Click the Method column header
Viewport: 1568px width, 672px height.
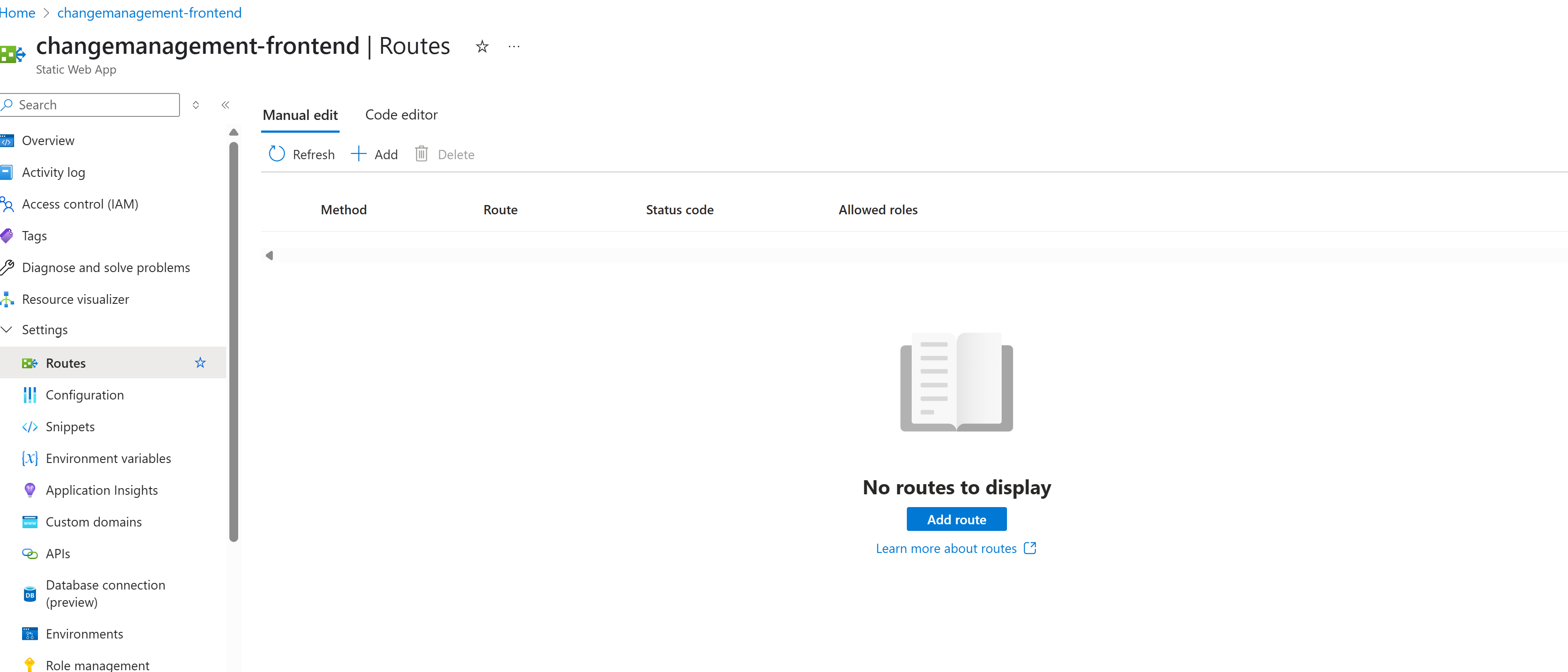343,209
